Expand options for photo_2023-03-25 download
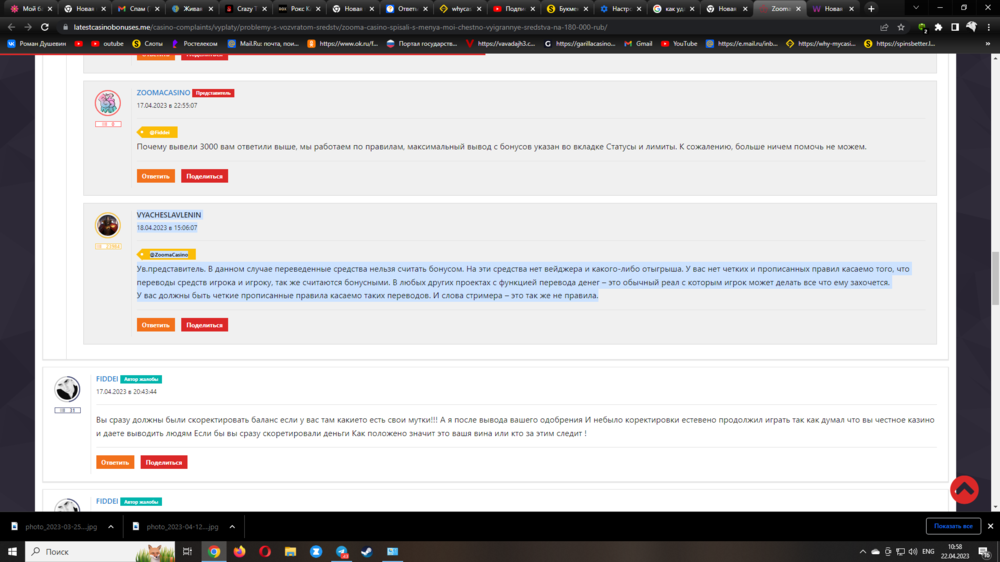1000x562 pixels. point(110,526)
